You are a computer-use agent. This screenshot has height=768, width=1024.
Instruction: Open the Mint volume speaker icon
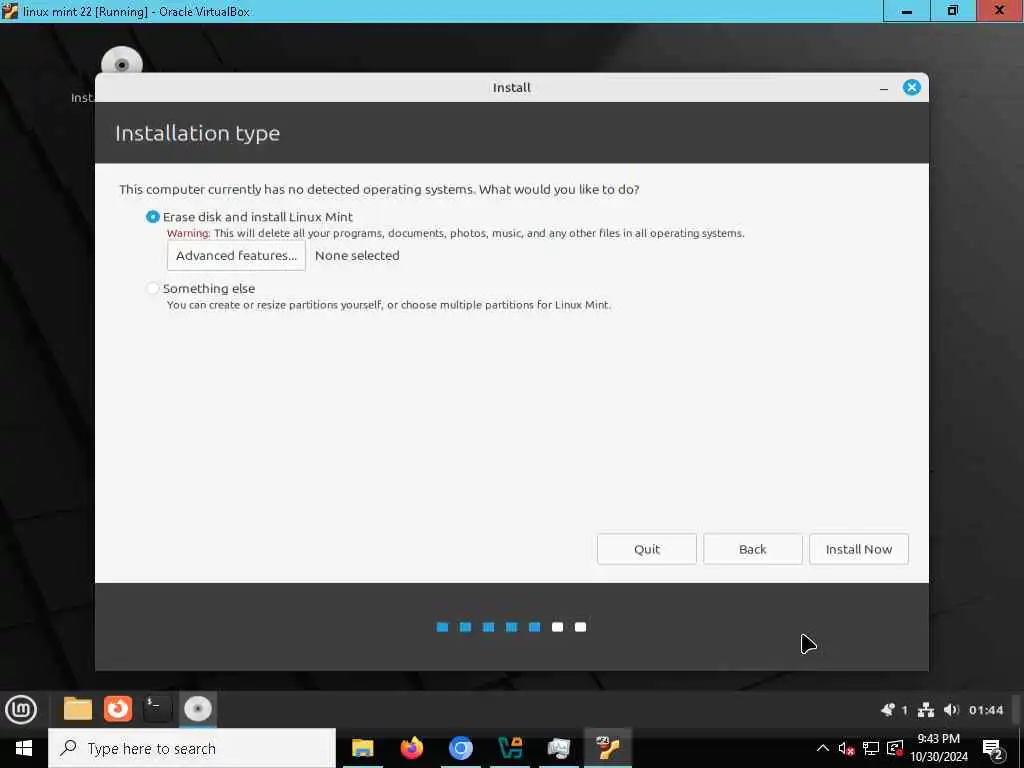[952, 710]
